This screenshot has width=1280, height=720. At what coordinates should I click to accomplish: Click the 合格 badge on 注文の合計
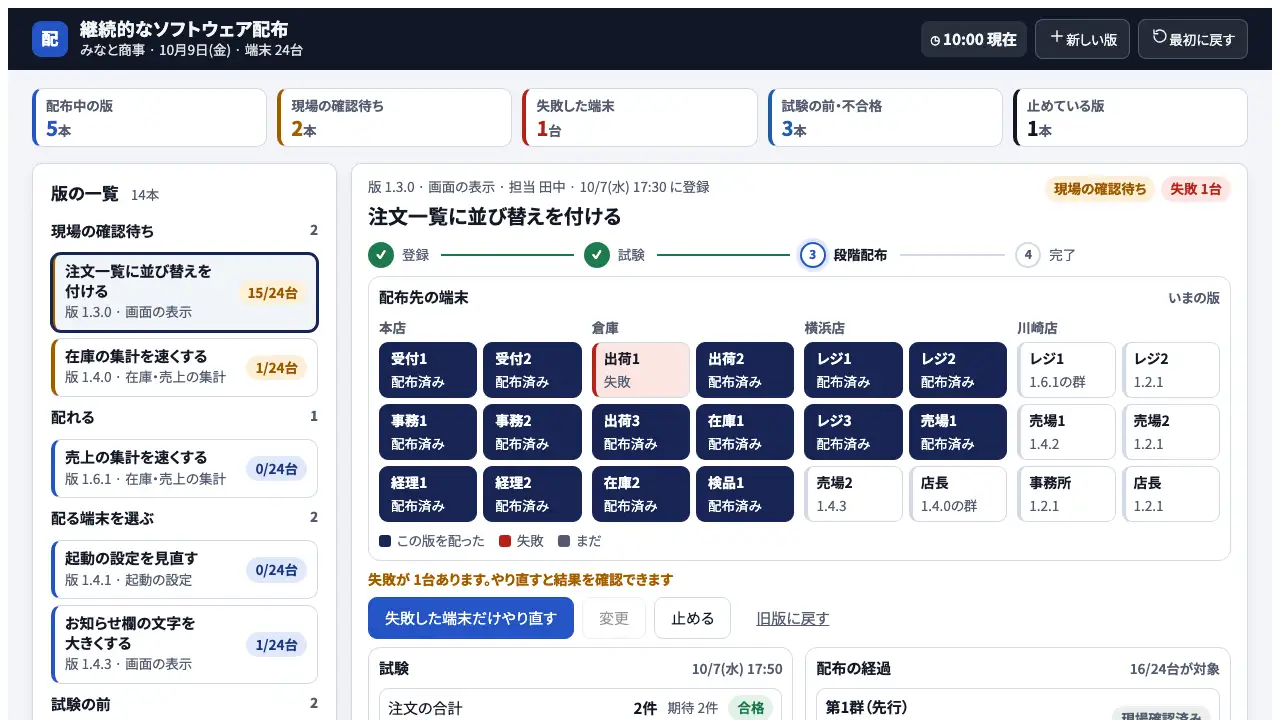coord(751,708)
